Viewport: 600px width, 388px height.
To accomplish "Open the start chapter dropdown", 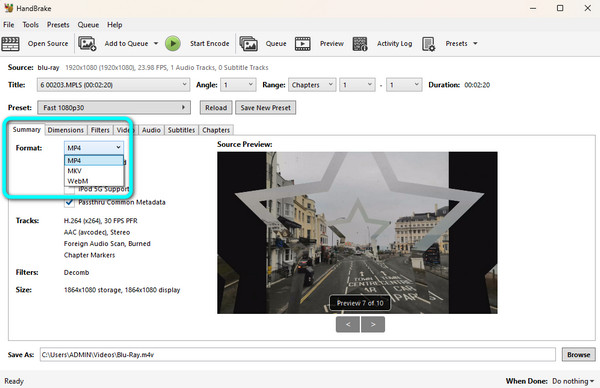I will click(x=357, y=85).
